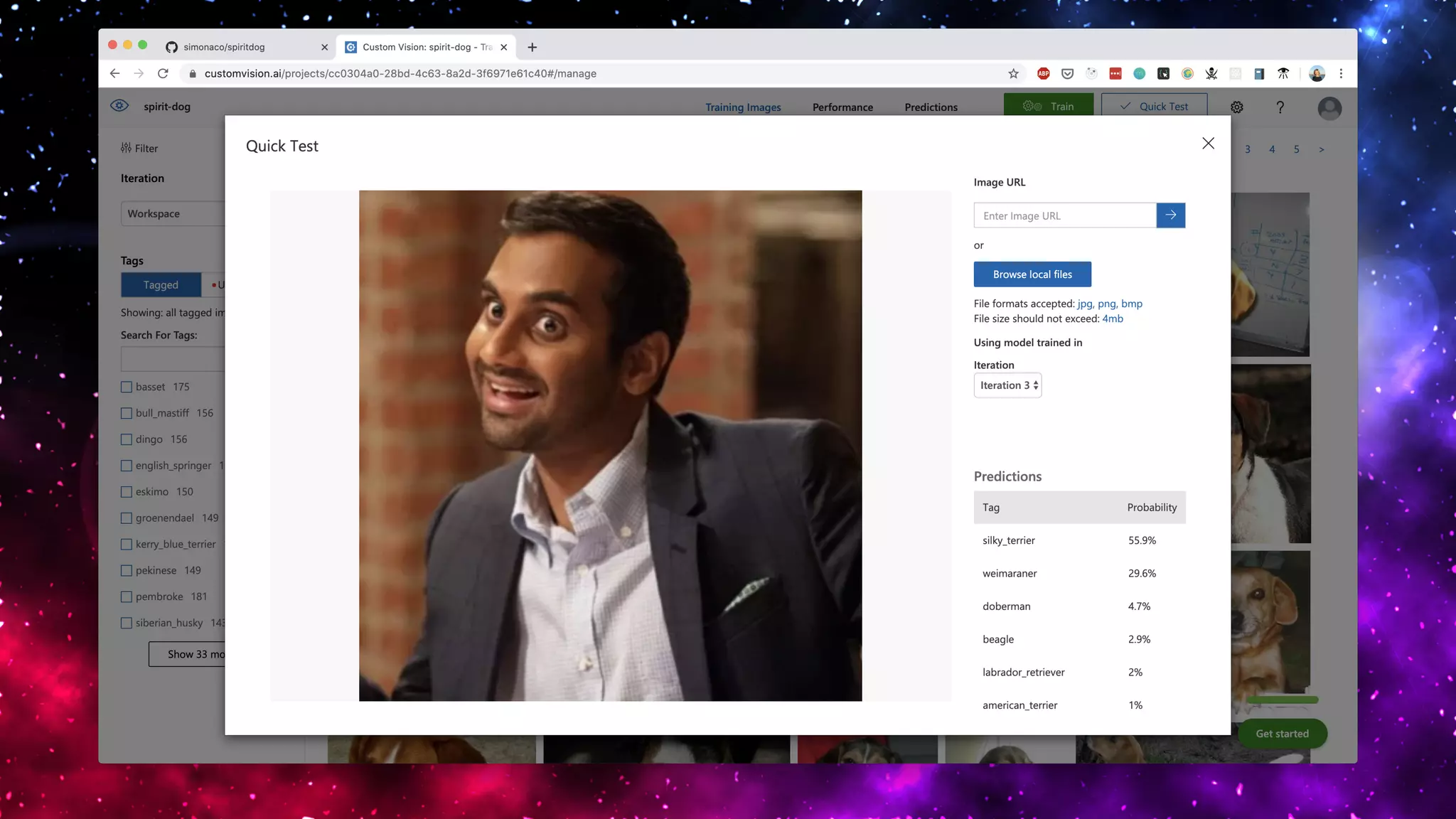
Task: Check the dingo tag checkbox
Action: [x=127, y=440]
